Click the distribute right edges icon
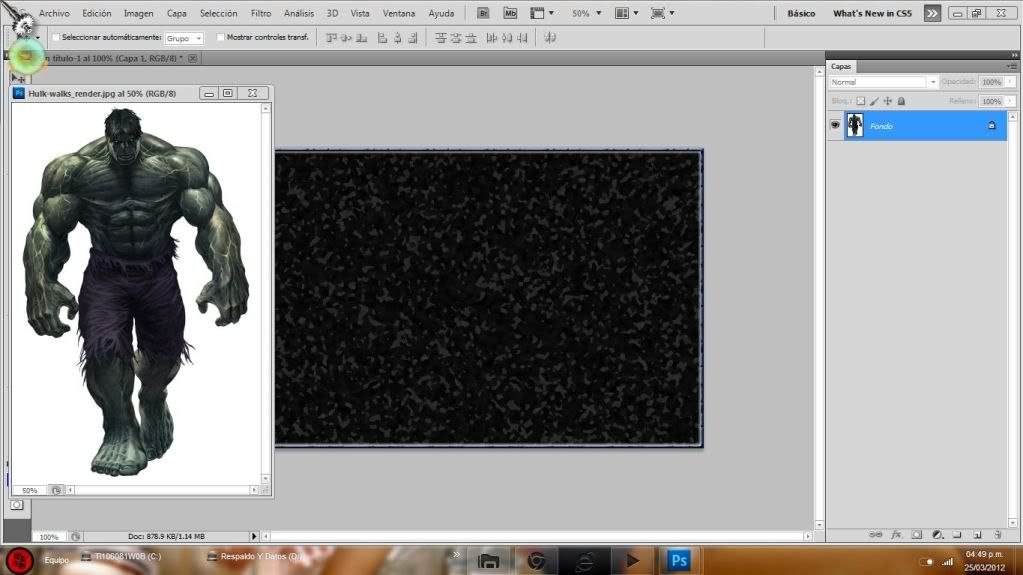Screen dimensions: 1023x575 click(522, 38)
